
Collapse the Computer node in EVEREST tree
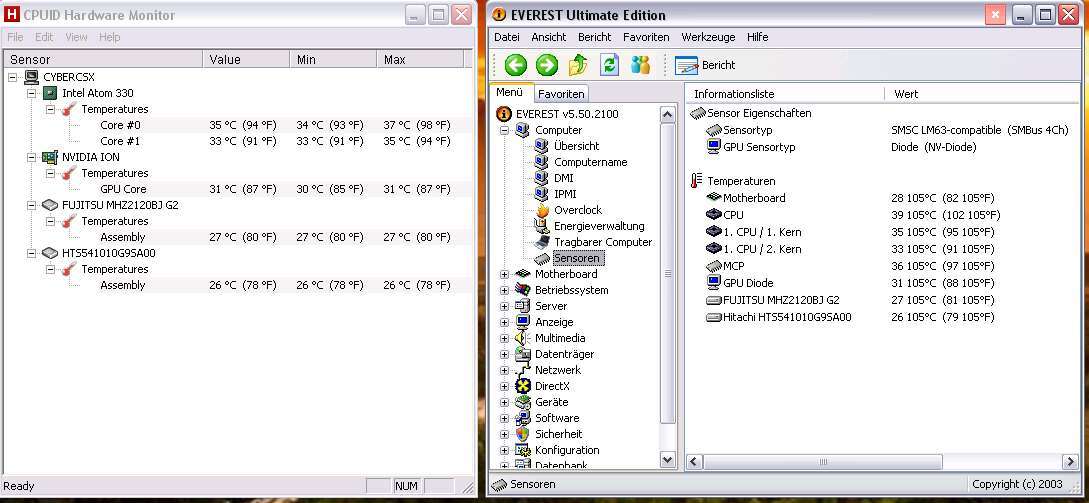504,130
